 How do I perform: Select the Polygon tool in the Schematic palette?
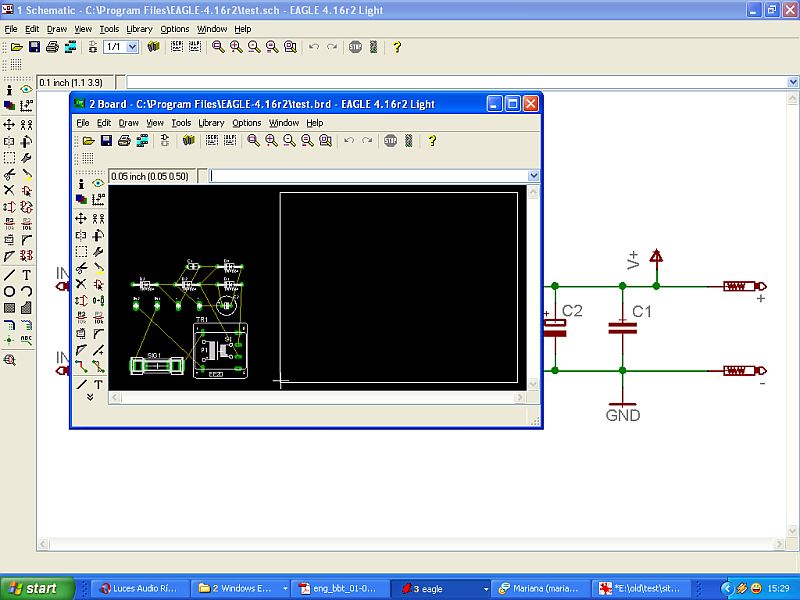click(27, 308)
